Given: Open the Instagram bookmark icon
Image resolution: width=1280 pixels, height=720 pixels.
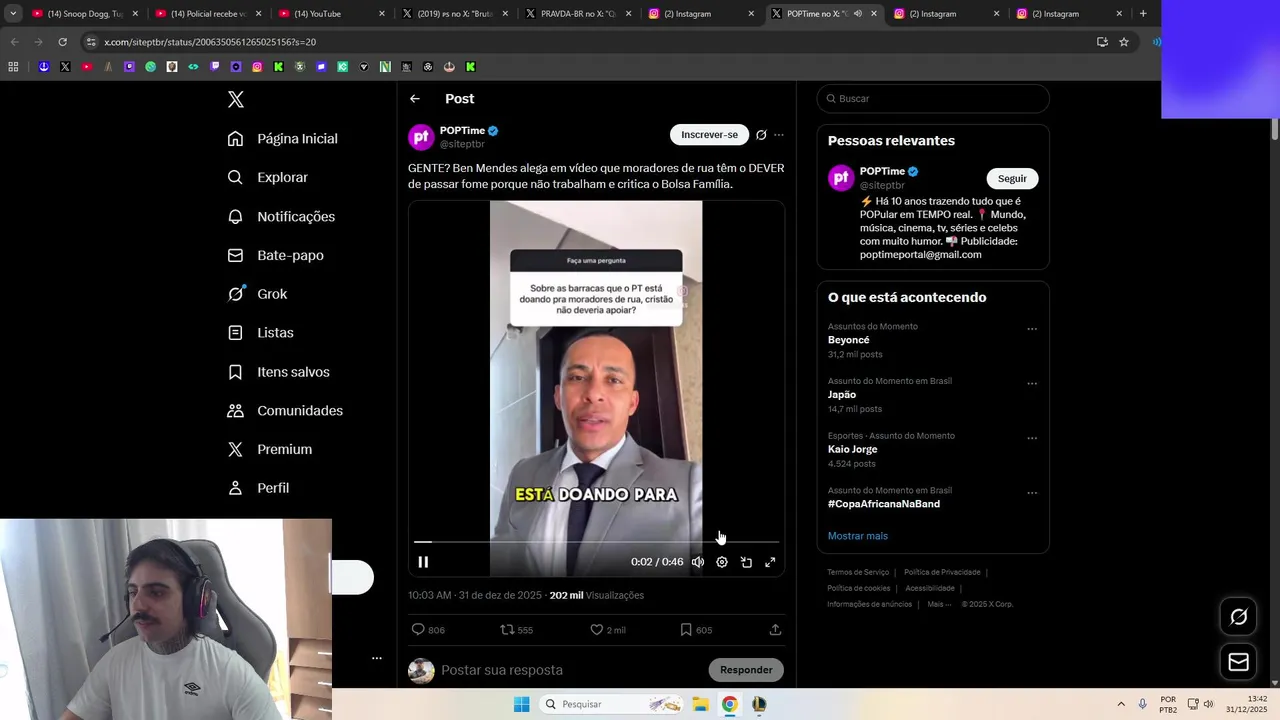Looking at the screenshot, I should coord(257,67).
